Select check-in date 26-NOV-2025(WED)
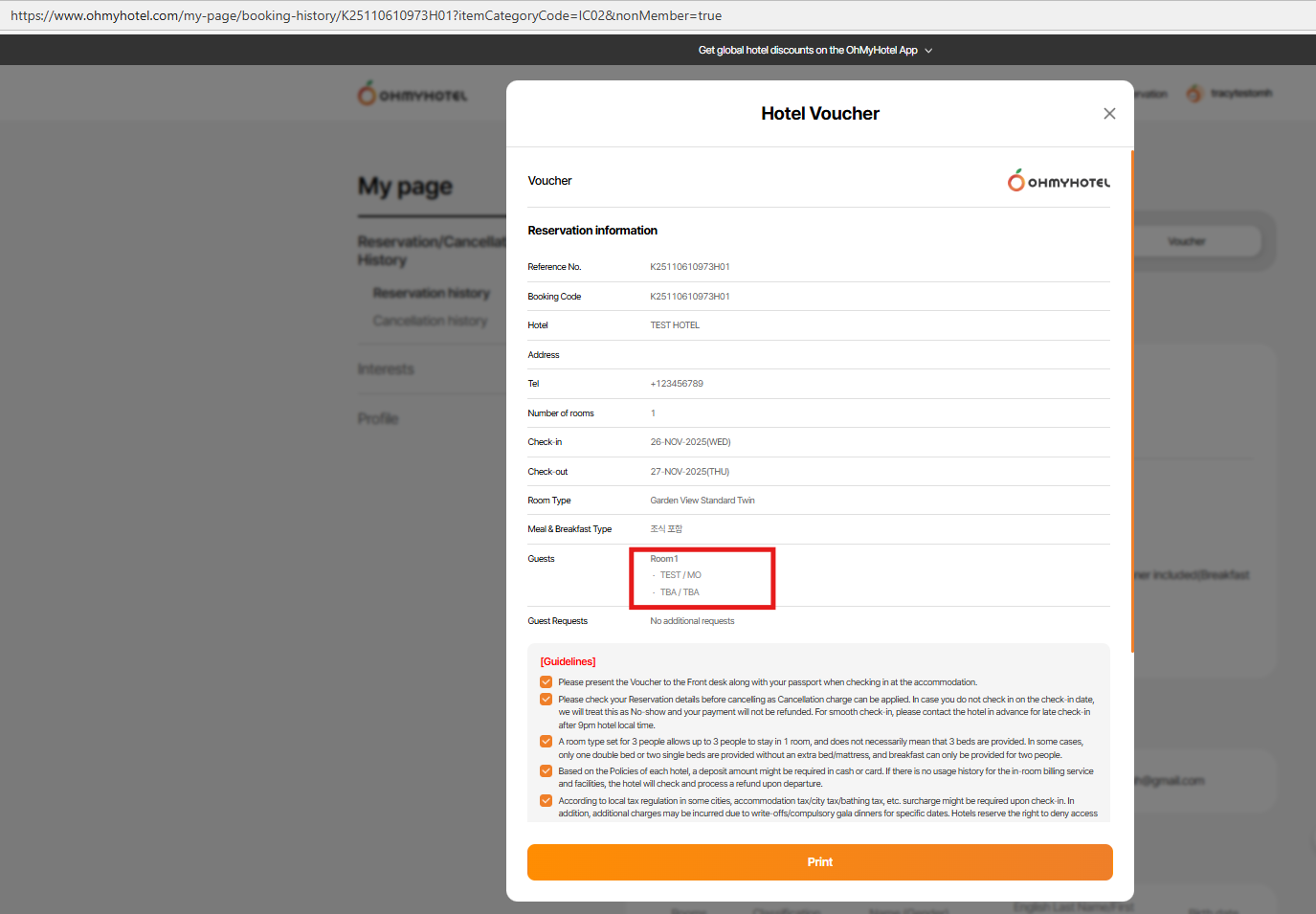 (x=690, y=442)
